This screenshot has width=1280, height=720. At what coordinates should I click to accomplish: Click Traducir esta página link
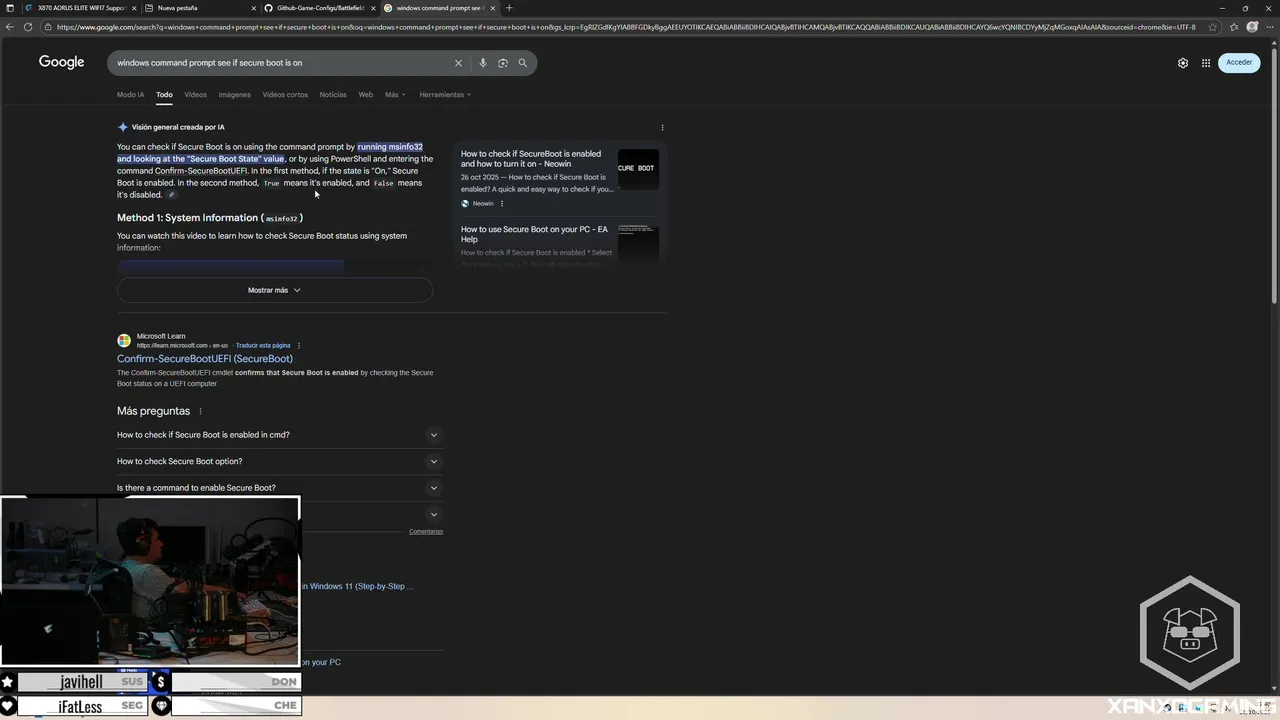[x=263, y=345]
